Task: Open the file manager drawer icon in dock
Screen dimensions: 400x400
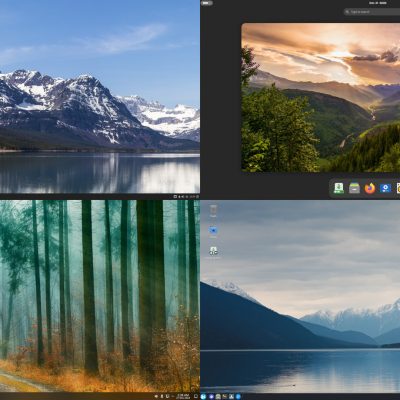Action: [354, 188]
